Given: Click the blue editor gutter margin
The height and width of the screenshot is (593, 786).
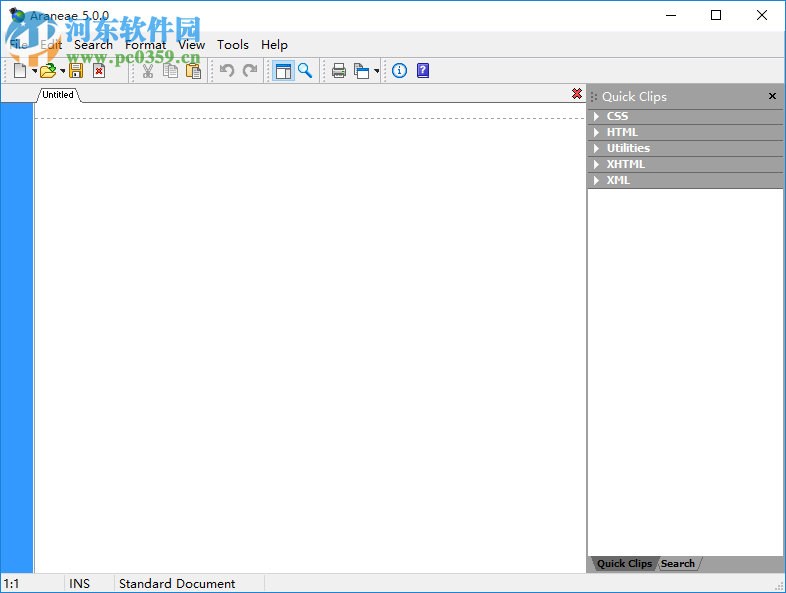Looking at the screenshot, I should pyautogui.click(x=17, y=337).
